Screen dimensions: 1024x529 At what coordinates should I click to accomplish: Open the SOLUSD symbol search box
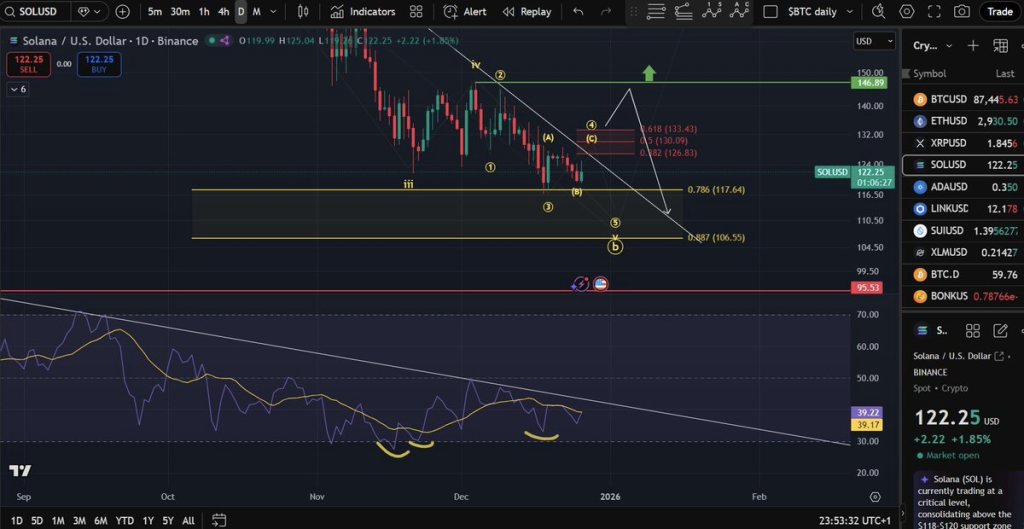point(34,12)
